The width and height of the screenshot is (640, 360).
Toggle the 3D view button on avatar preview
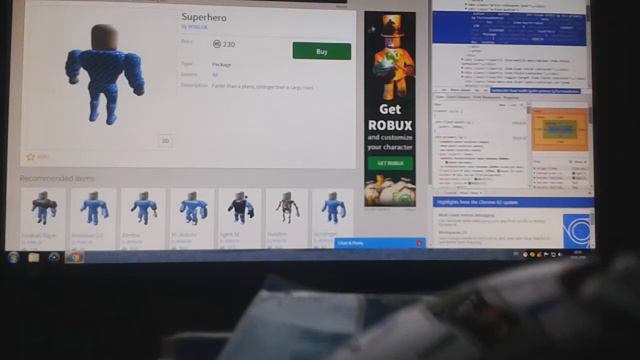(165, 141)
